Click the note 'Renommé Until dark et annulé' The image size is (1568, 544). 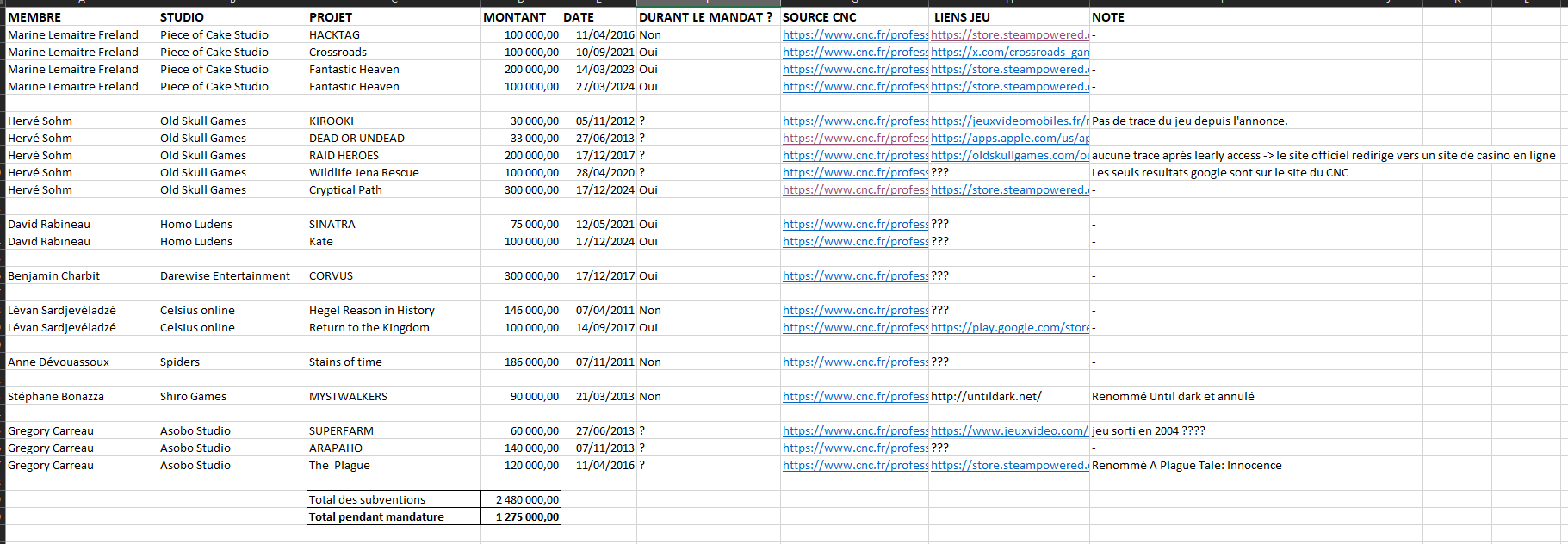(1173, 396)
